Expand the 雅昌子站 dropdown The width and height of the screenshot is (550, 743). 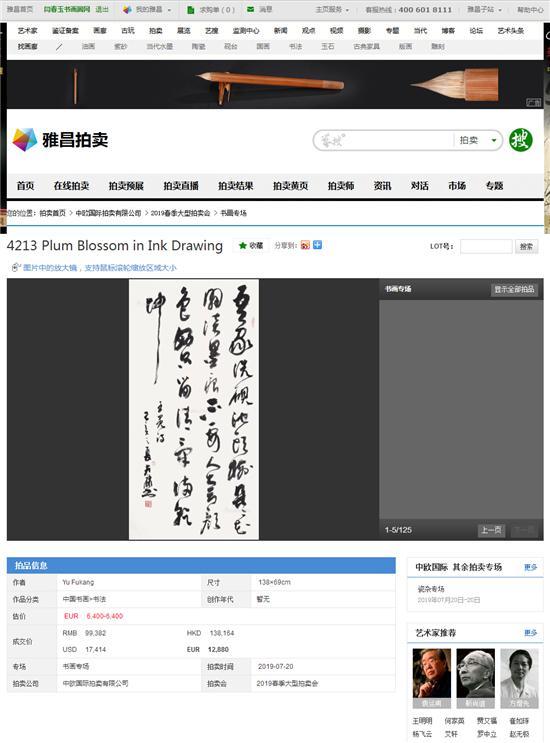click(484, 9)
